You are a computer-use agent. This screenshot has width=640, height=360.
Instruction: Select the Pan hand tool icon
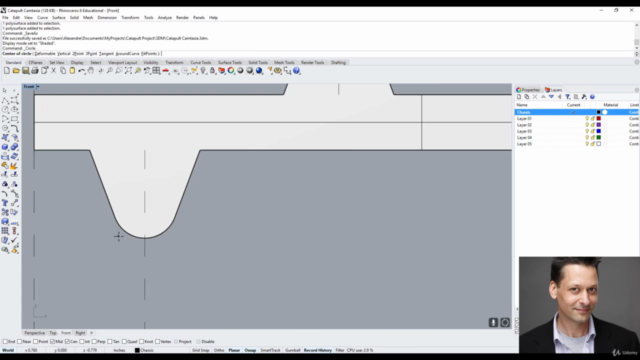[91, 71]
